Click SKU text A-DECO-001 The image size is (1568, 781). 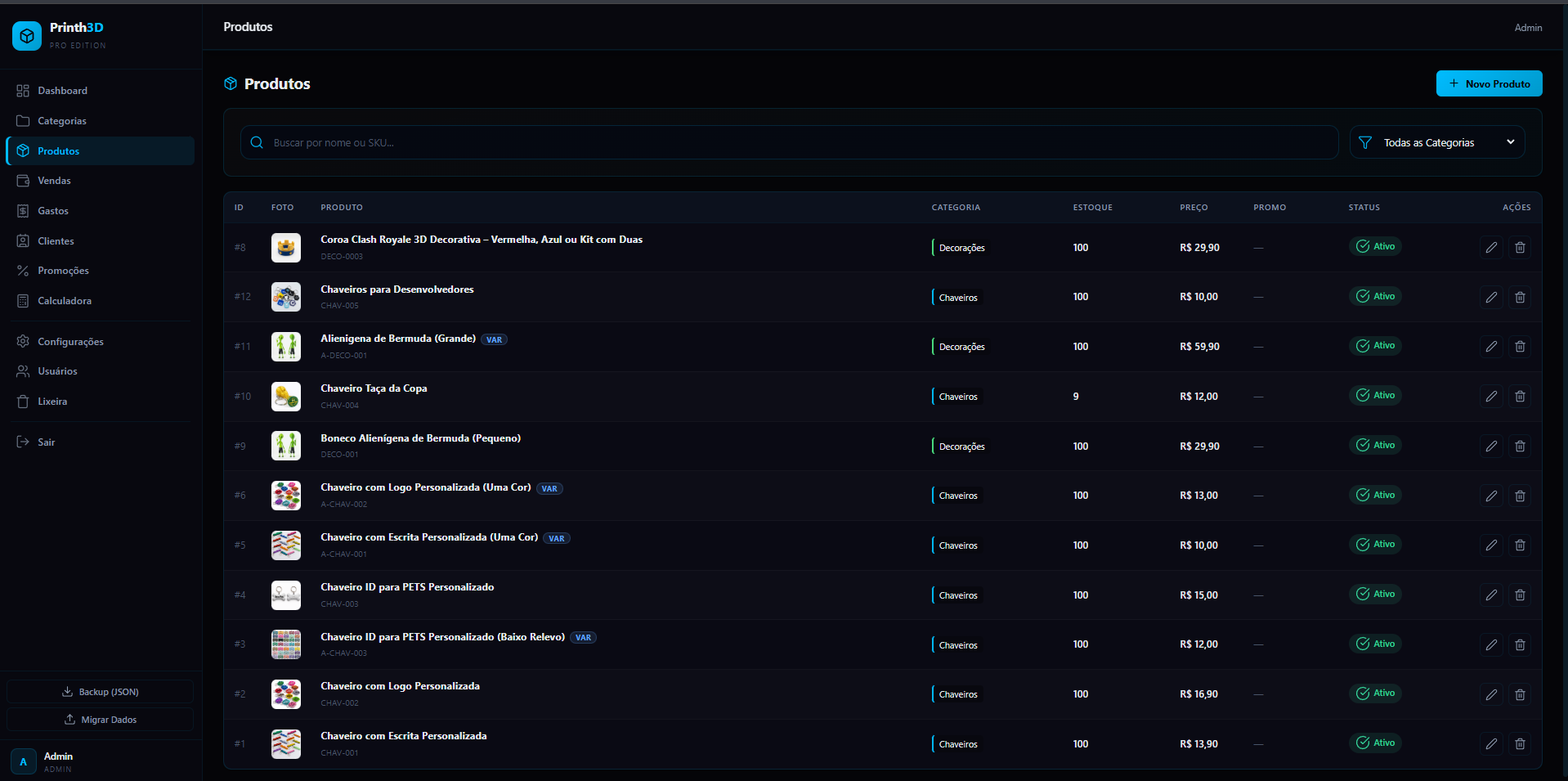[344, 356]
